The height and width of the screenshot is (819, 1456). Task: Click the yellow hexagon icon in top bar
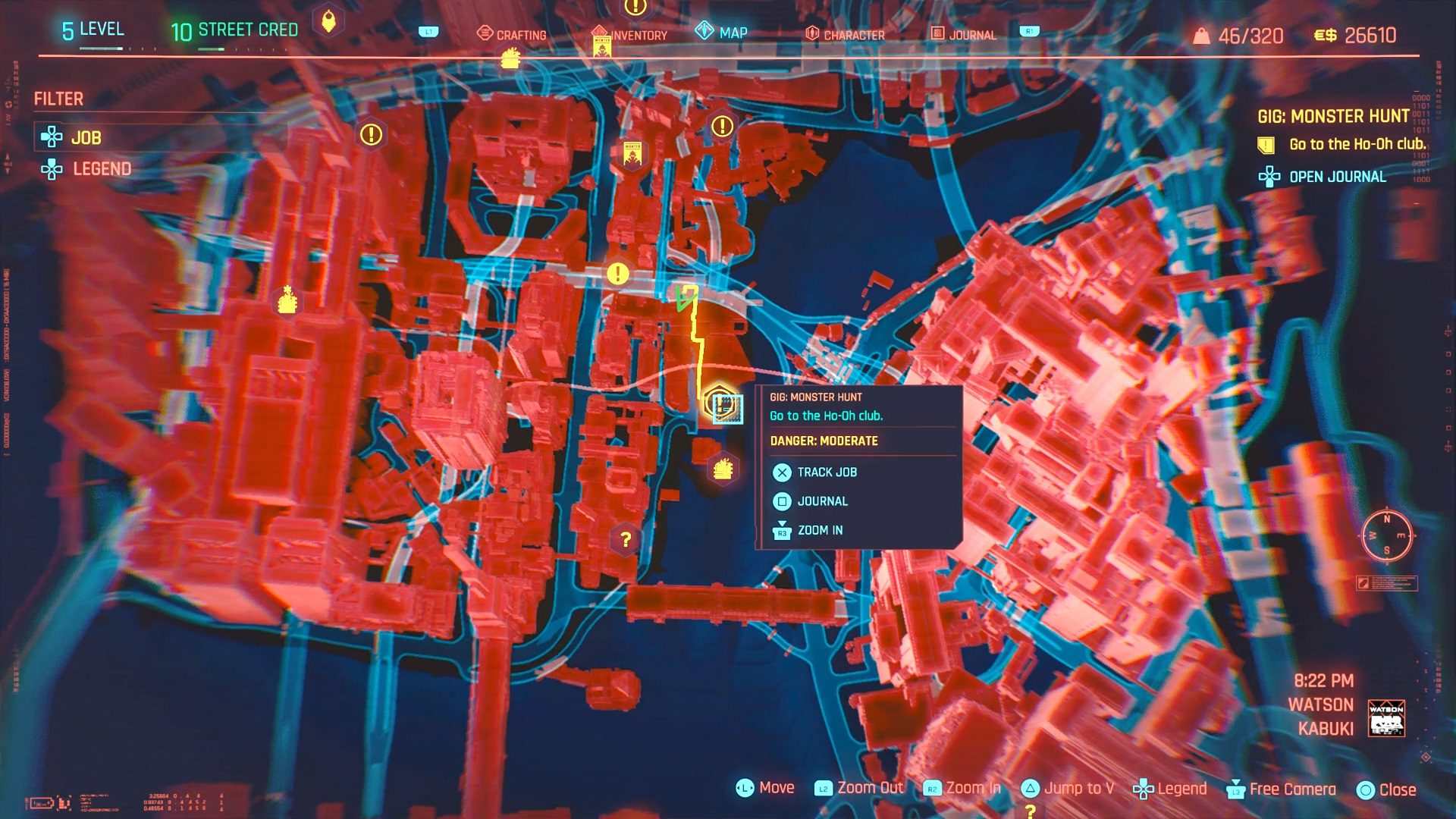point(328,20)
